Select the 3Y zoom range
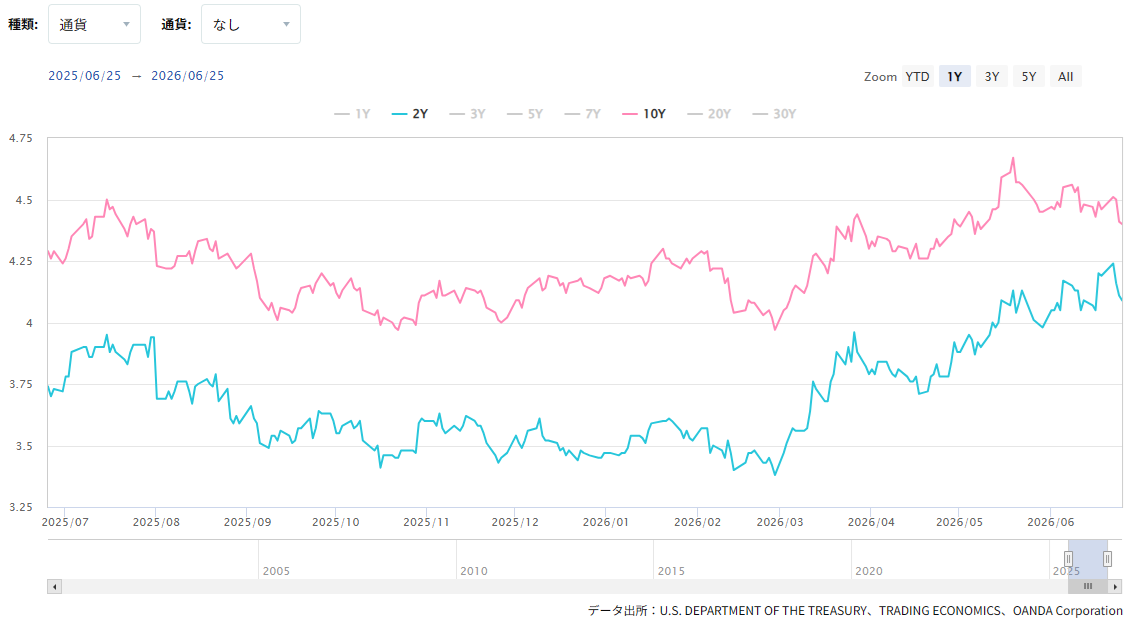Viewport: 1134px width, 619px height. click(x=992, y=77)
